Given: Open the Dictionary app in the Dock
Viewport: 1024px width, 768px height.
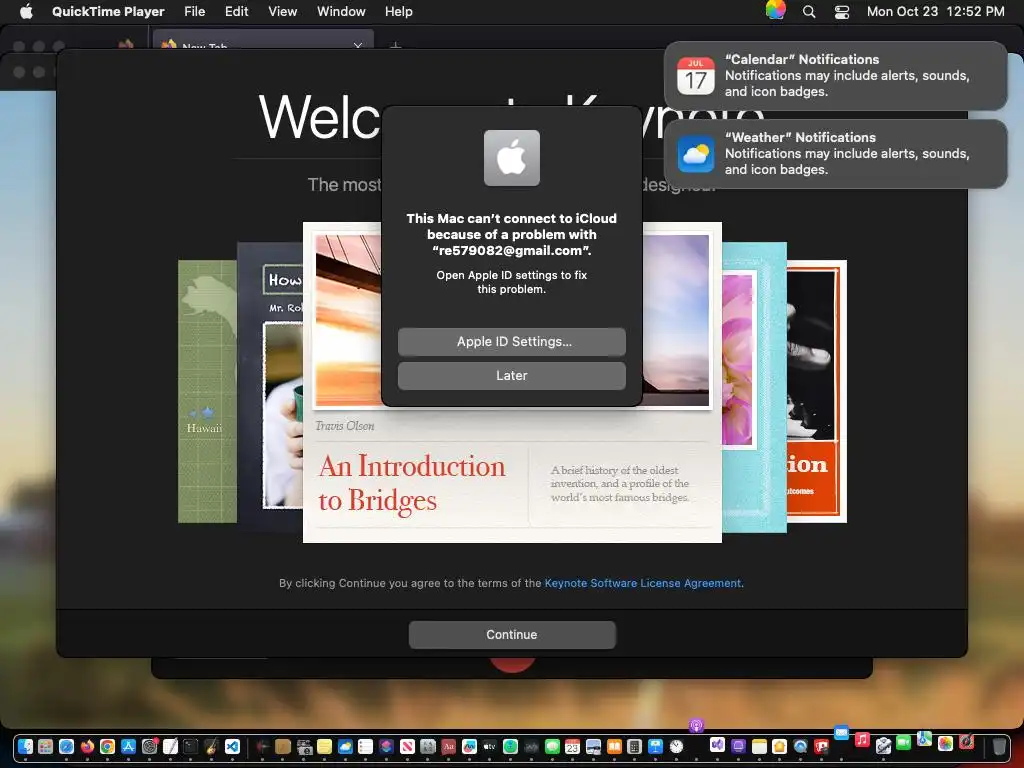Looking at the screenshot, I should coord(449,746).
